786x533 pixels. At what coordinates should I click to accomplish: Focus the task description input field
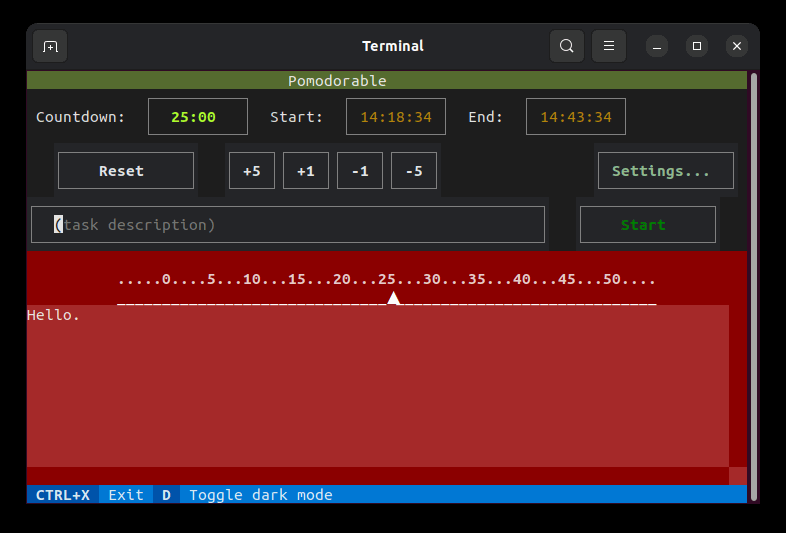[288, 225]
